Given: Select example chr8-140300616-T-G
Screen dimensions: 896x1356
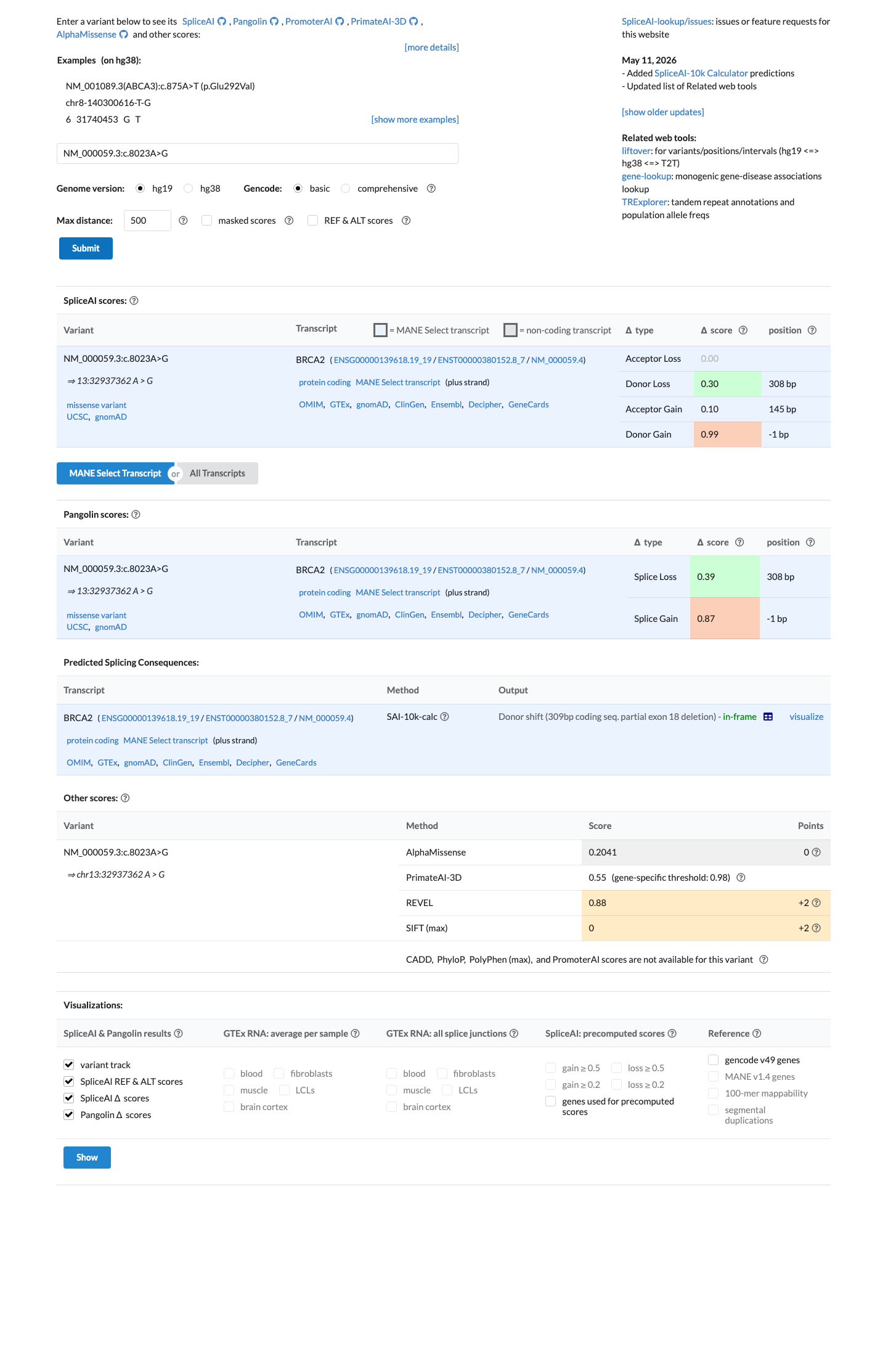Looking at the screenshot, I should (108, 103).
